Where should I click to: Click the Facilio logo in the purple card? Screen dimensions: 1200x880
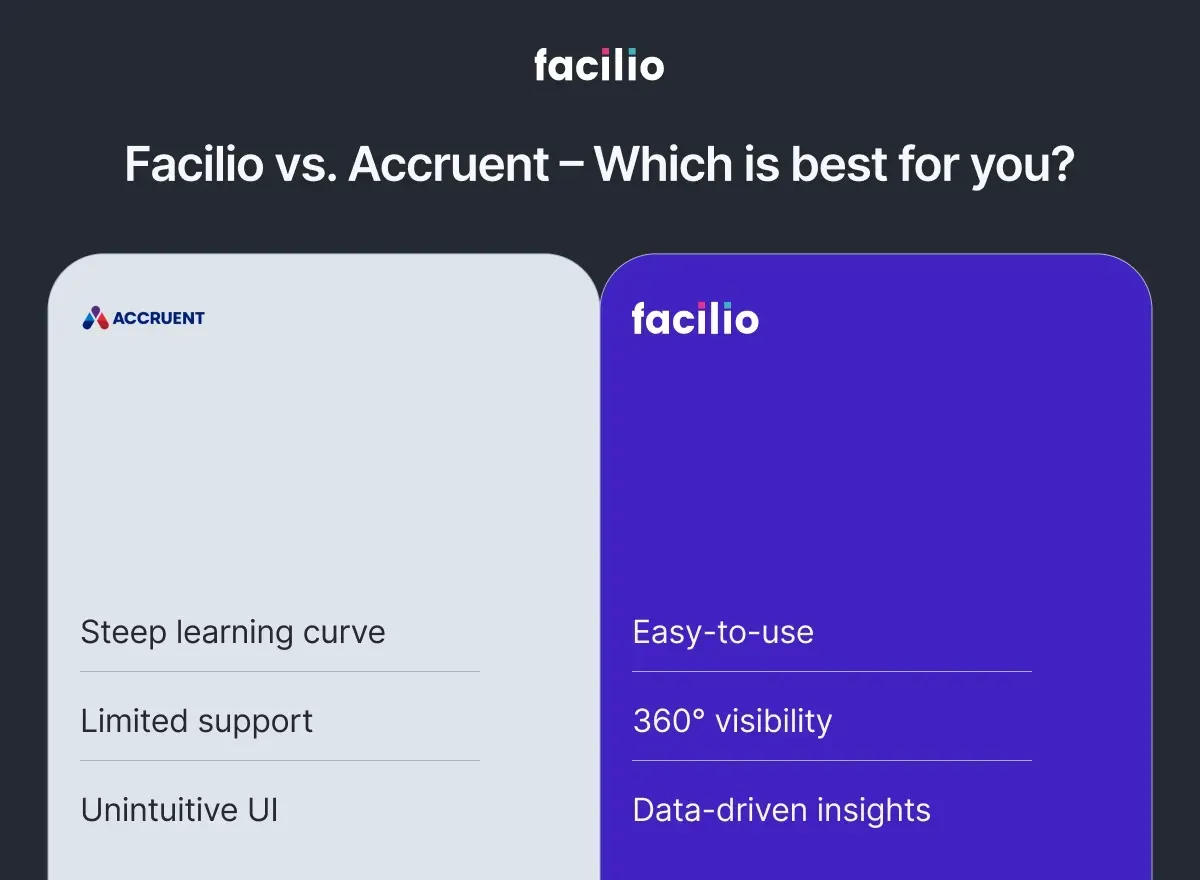pos(695,319)
